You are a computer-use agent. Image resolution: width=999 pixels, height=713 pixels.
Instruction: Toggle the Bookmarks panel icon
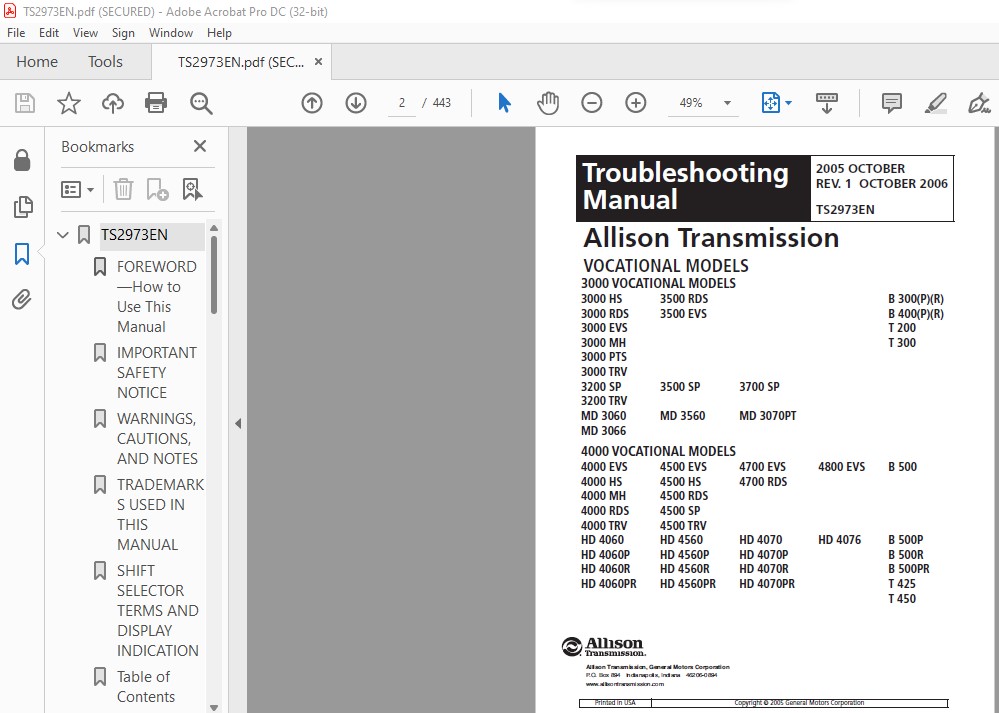pyautogui.click(x=22, y=254)
